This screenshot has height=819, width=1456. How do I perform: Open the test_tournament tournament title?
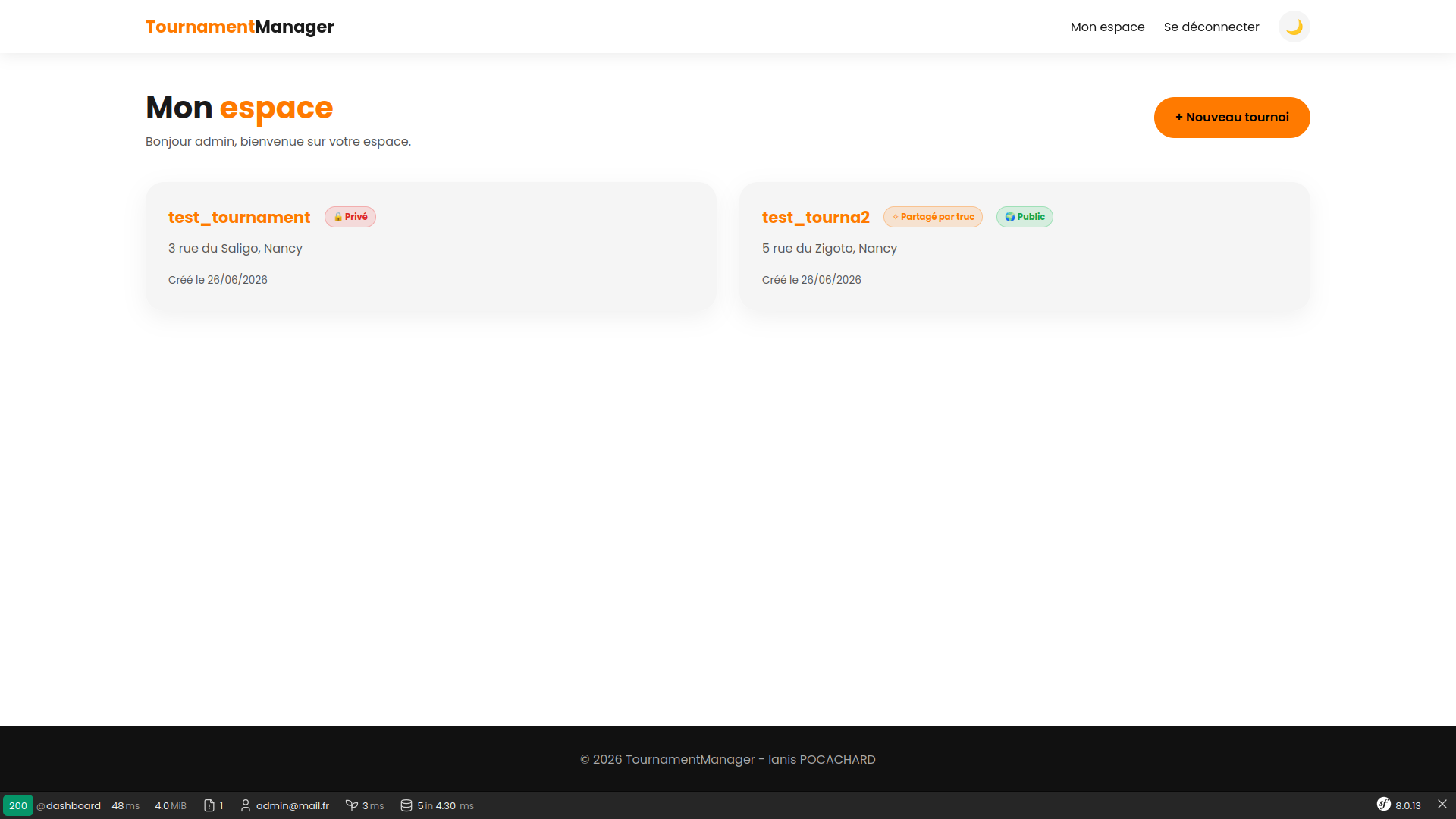[x=239, y=217]
